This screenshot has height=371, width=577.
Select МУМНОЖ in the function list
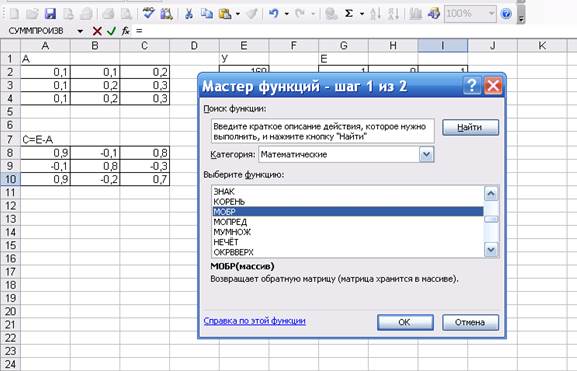coord(348,232)
